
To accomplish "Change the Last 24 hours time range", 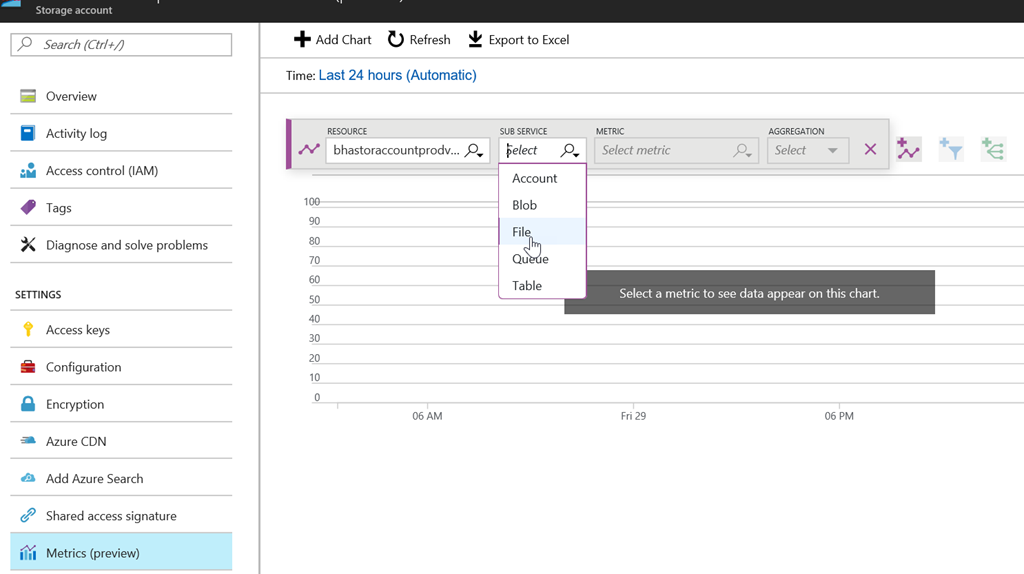I will [397, 75].
